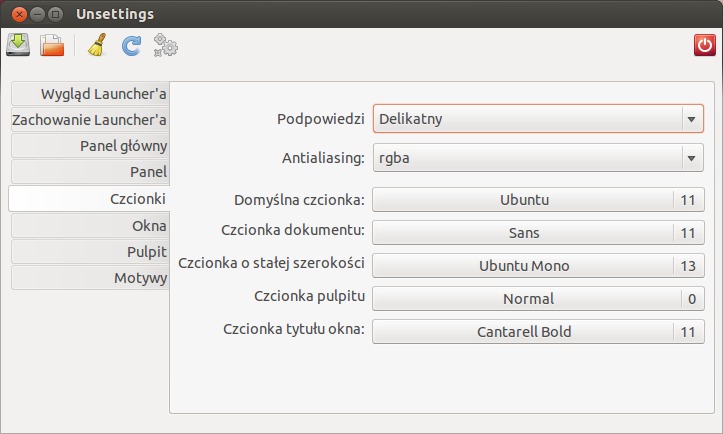
Task: Expand the Podpowiedzi dropdown arrow
Action: 691,119
